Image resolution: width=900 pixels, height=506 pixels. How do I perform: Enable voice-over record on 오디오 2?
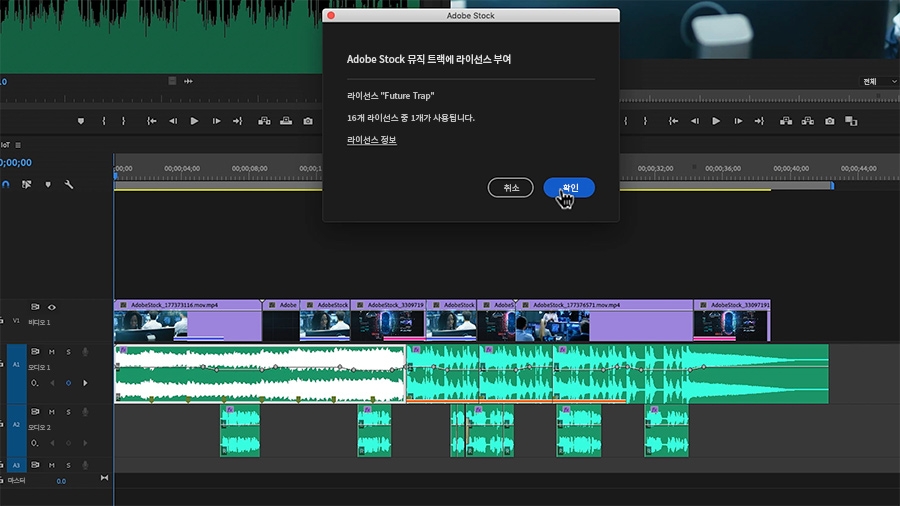(x=85, y=412)
